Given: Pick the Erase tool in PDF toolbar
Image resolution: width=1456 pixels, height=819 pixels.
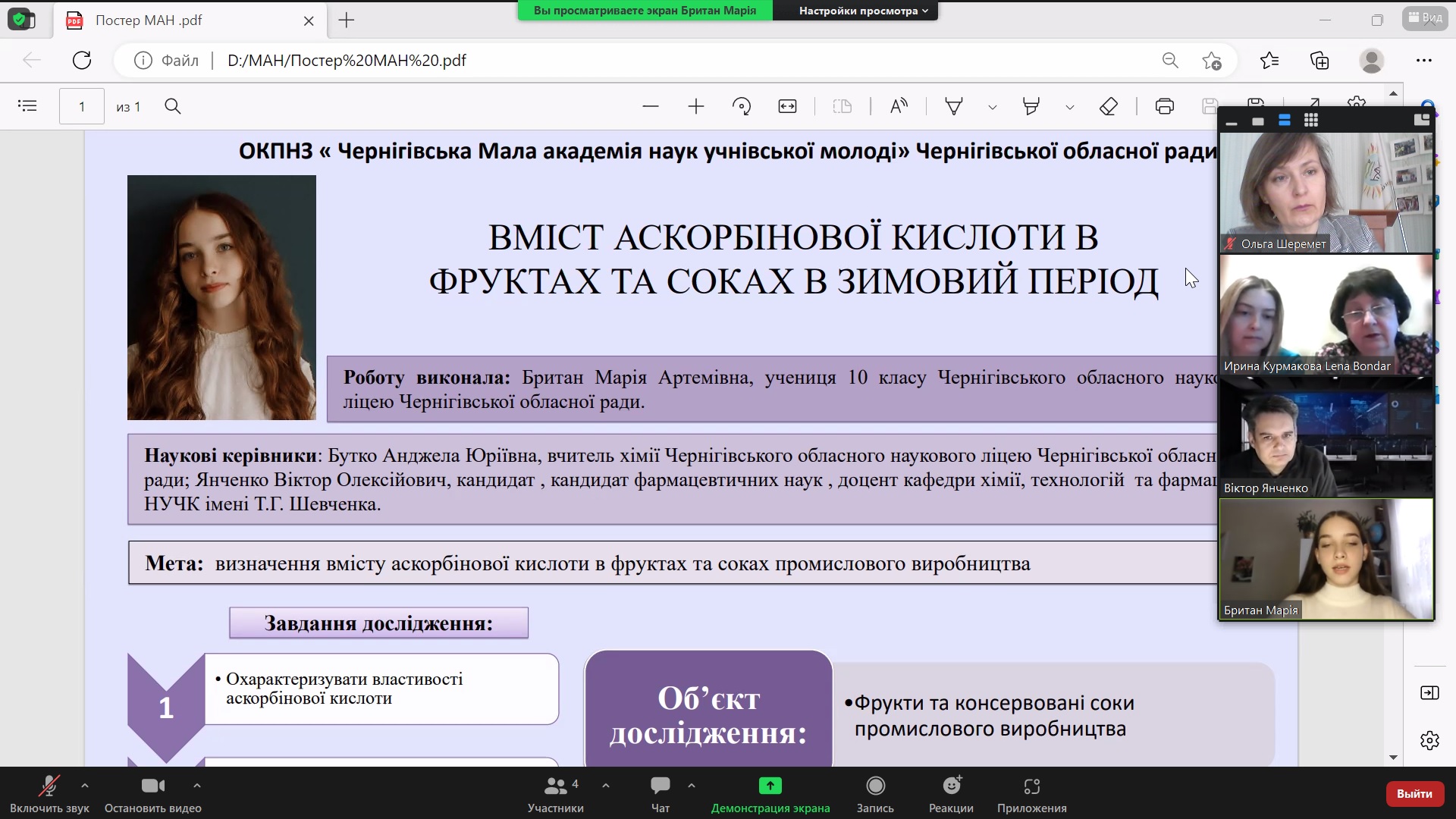Looking at the screenshot, I should tap(1108, 106).
